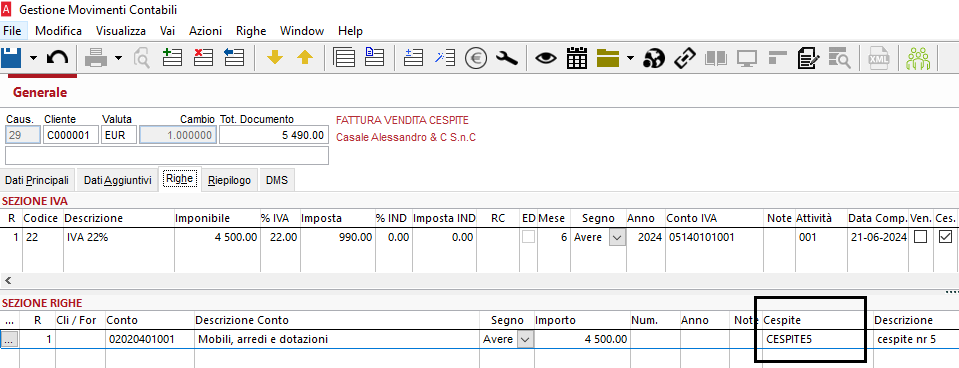The image size is (959, 368).
Task: Click the Cliente field C000001
Action: click(x=70, y=135)
